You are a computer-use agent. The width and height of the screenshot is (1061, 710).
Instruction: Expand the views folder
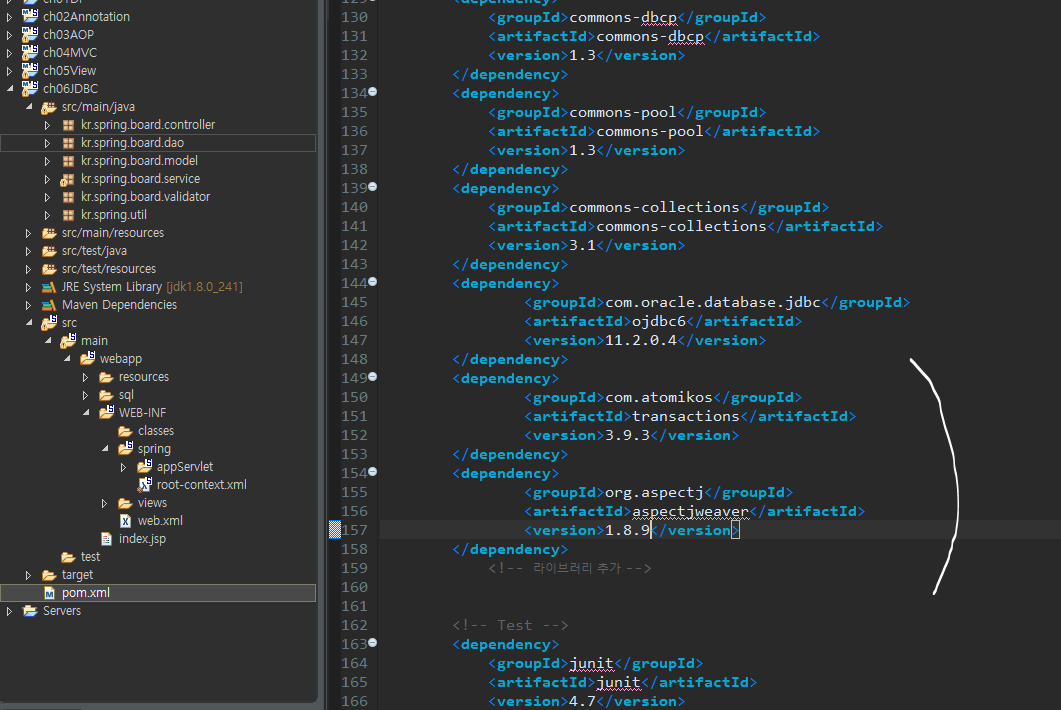(104, 503)
